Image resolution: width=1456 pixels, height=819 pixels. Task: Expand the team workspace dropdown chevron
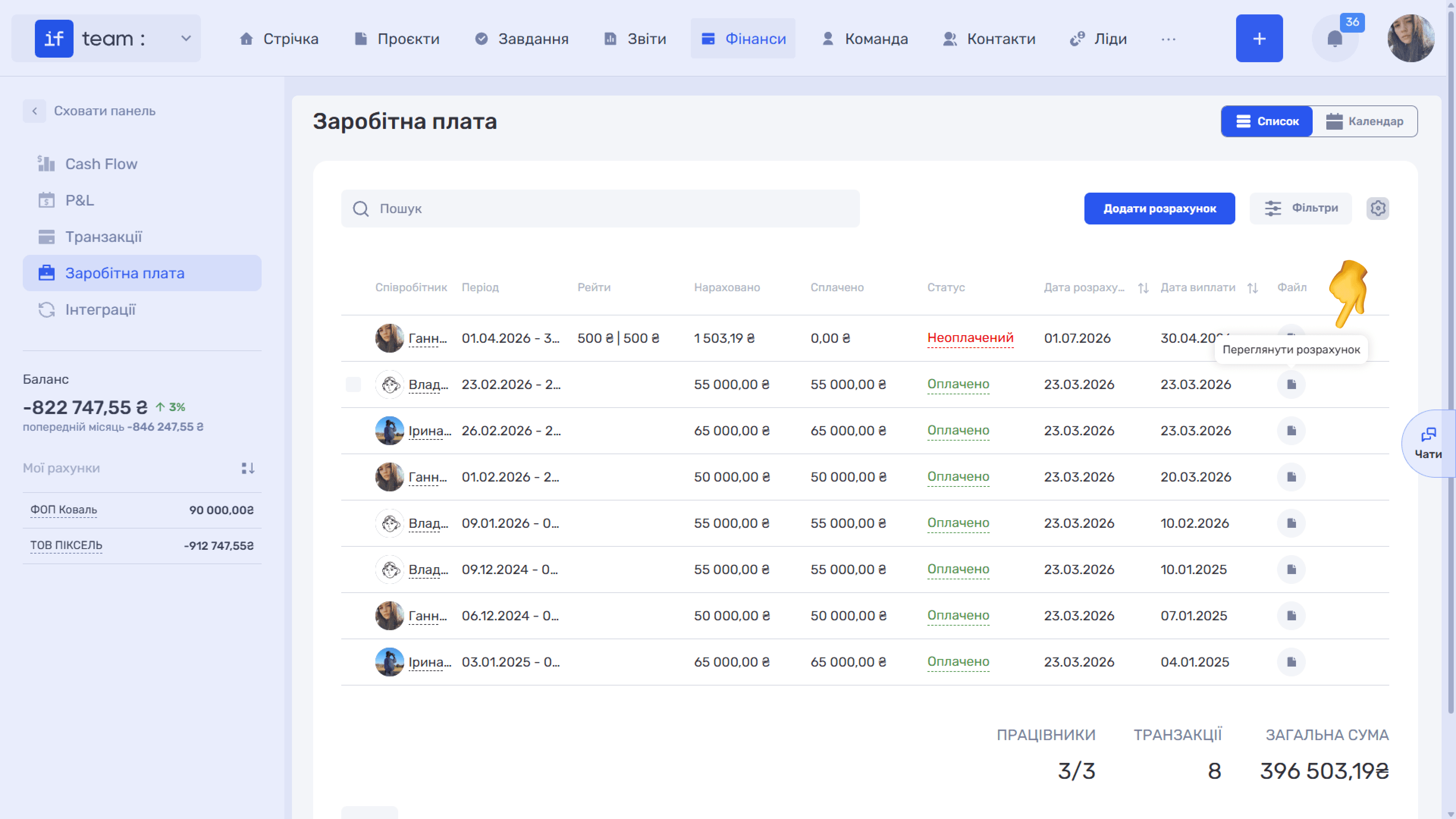pos(186,38)
